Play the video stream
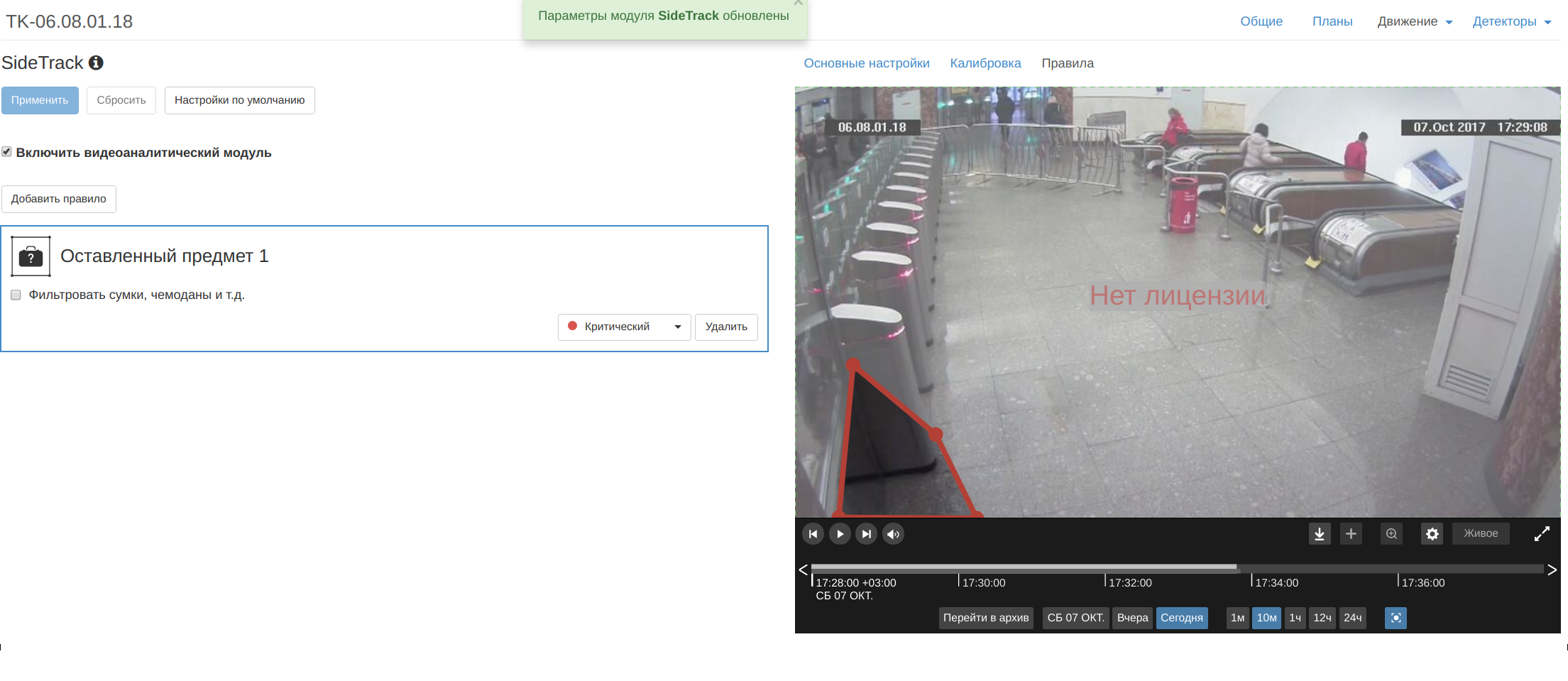1568x681 pixels. pyautogui.click(x=840, y=534)
